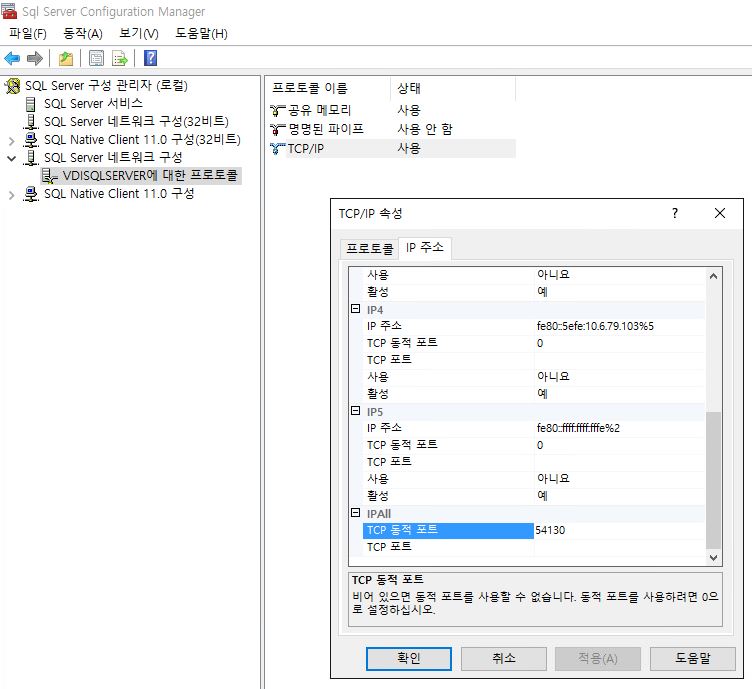Select SQL Server 구성 관리자 (로컬) root

tap(106, 86)
